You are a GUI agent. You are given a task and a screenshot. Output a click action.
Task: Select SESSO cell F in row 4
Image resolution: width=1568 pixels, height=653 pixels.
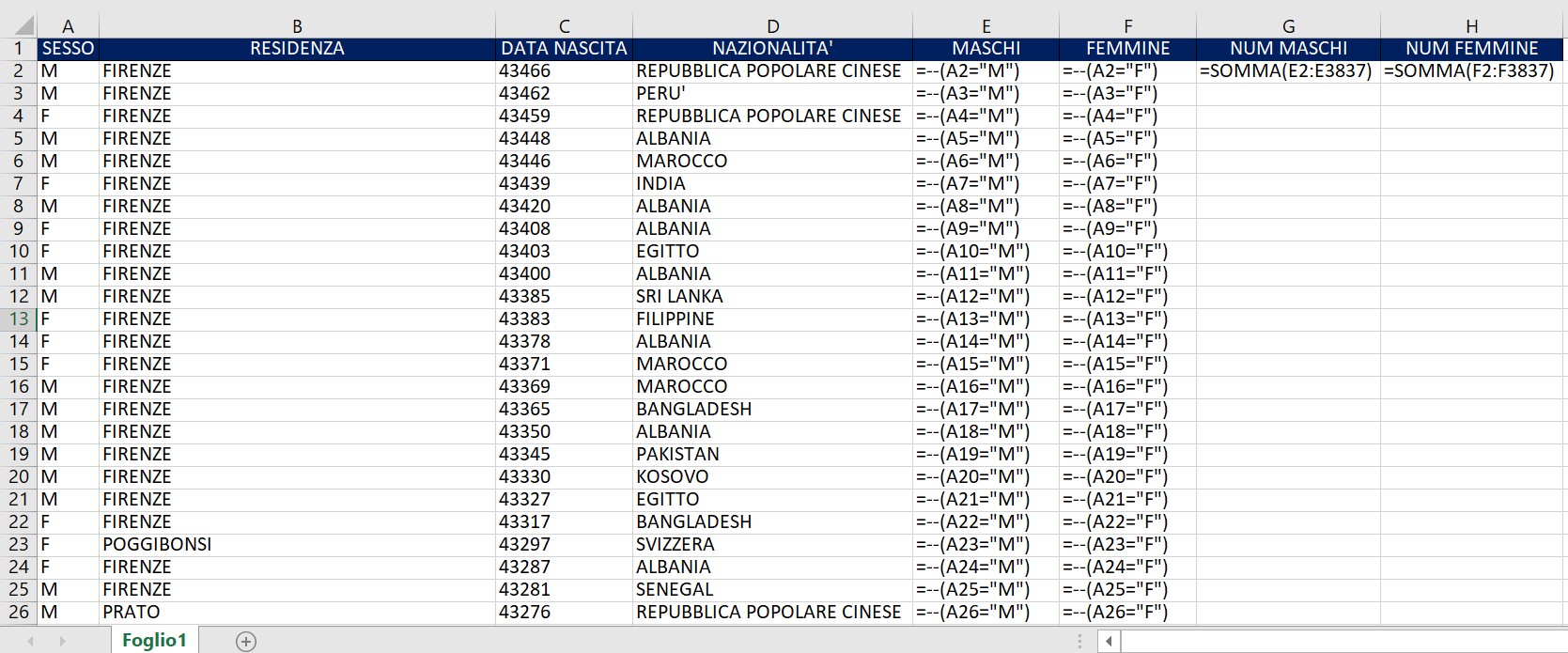[x=68, y=117]
